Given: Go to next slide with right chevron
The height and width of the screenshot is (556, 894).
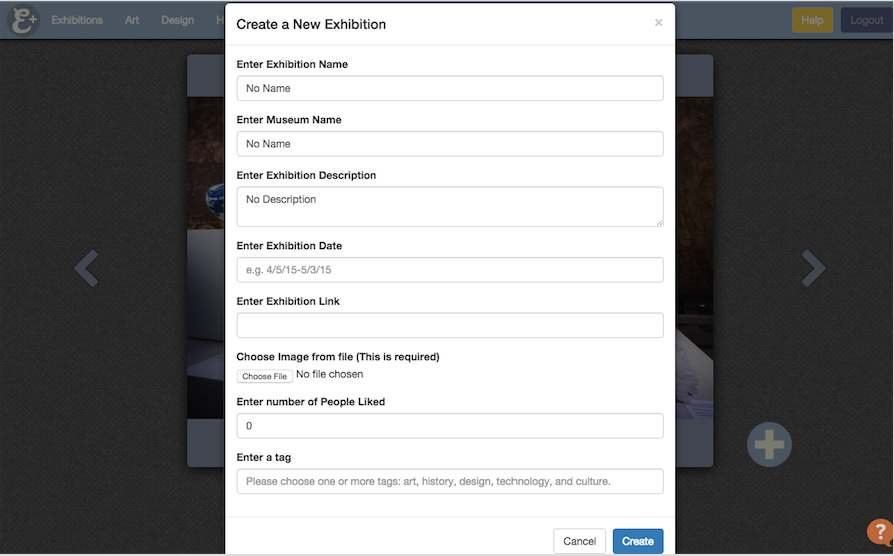Looking at the screenshot, I should coord(812,268).
